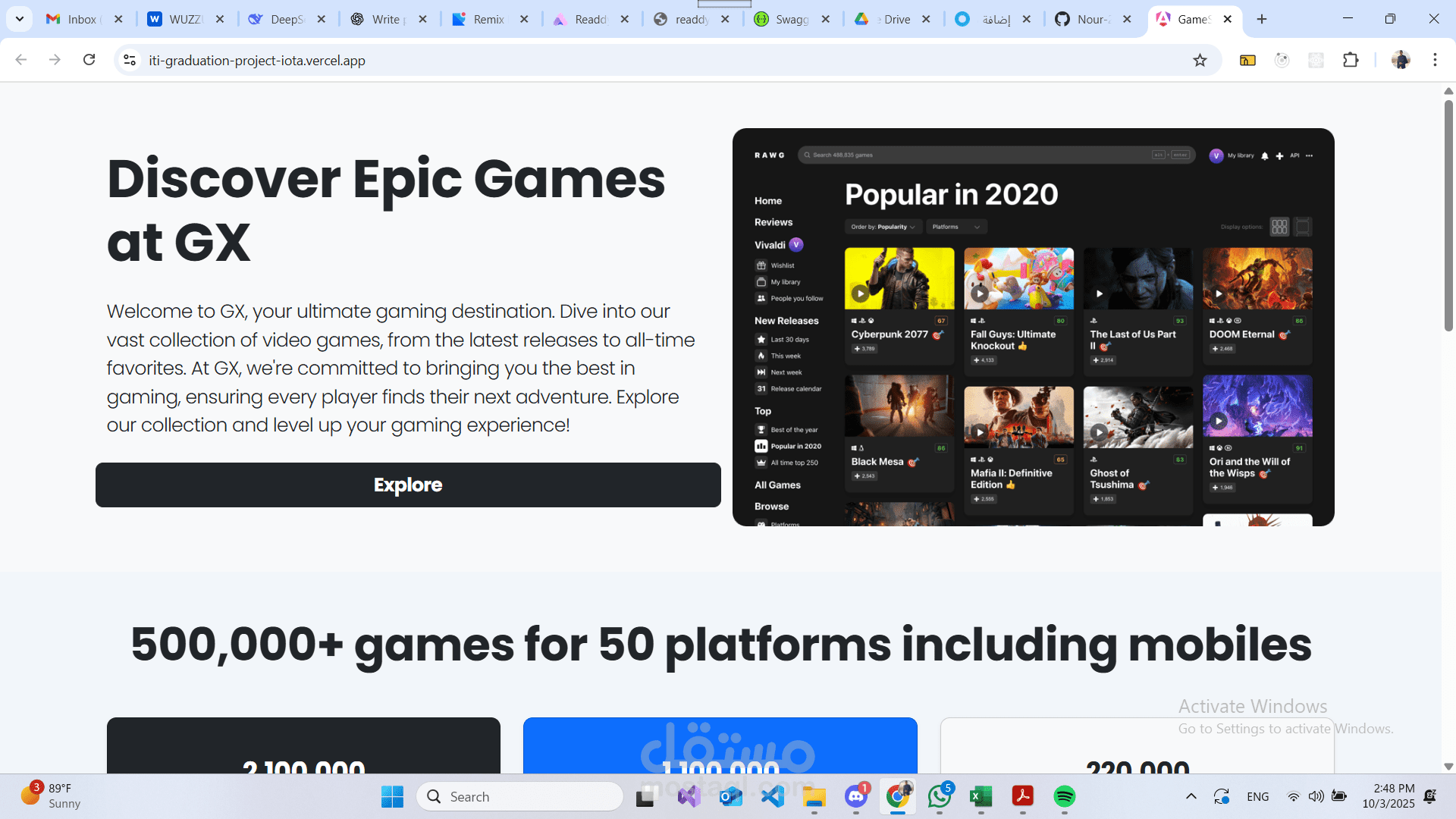
Task: Select the blue 1,100,000 stats card
Action: coord(720,745)
